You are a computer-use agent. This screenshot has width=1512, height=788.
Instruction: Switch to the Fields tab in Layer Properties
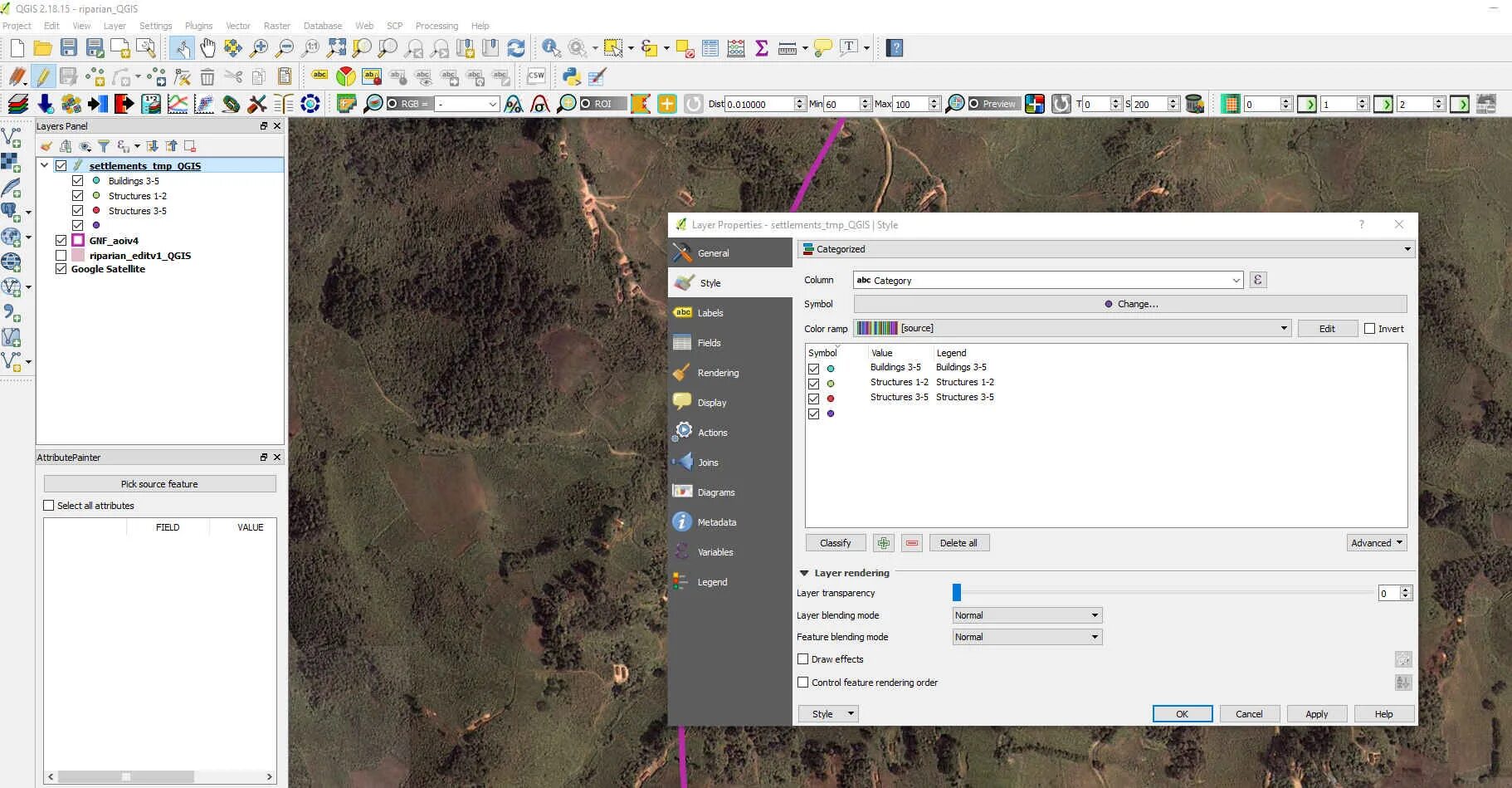coord(730,343)
